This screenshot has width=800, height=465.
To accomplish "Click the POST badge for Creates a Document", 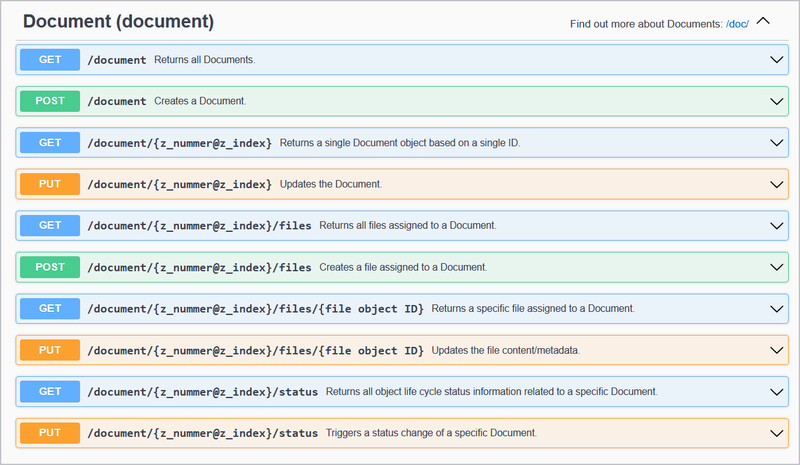I will [x=50, y=101].
